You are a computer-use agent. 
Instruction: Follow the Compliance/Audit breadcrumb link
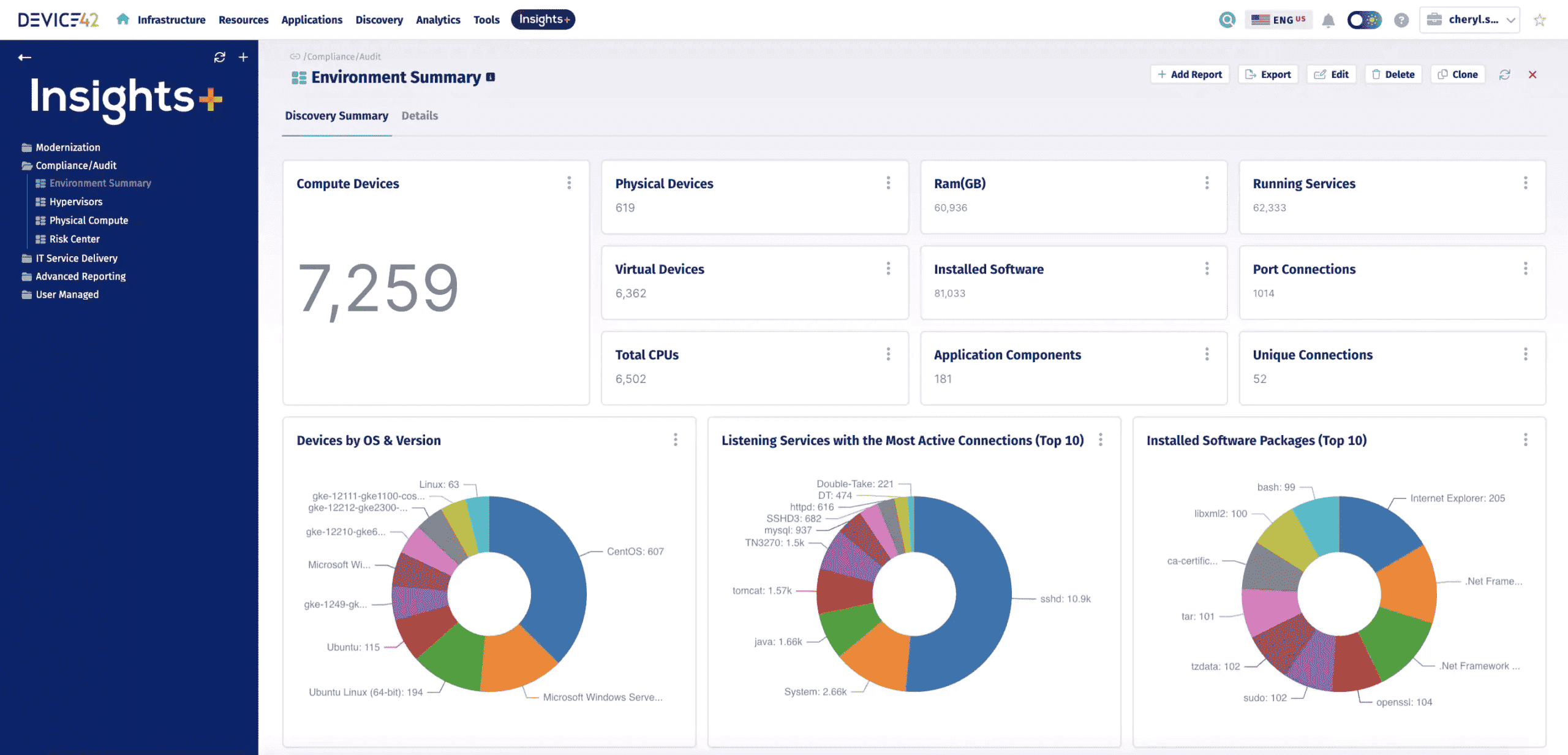point(341,56)
